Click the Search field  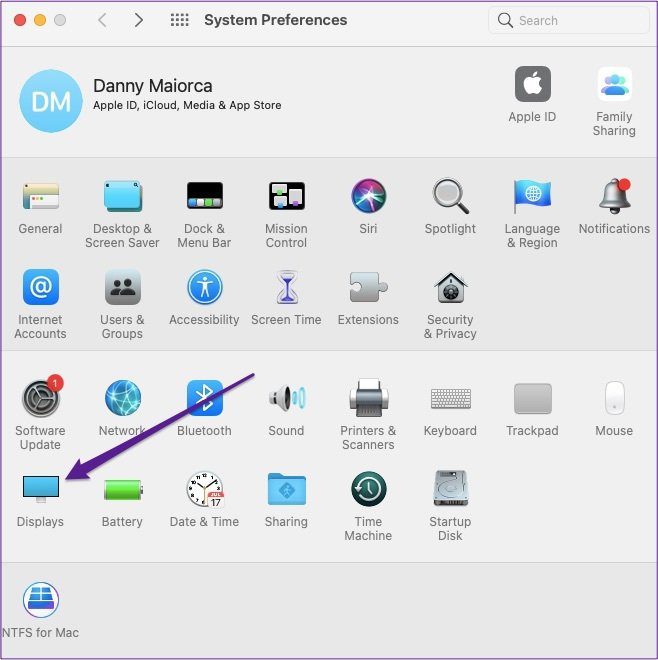[x=569, y=20]
